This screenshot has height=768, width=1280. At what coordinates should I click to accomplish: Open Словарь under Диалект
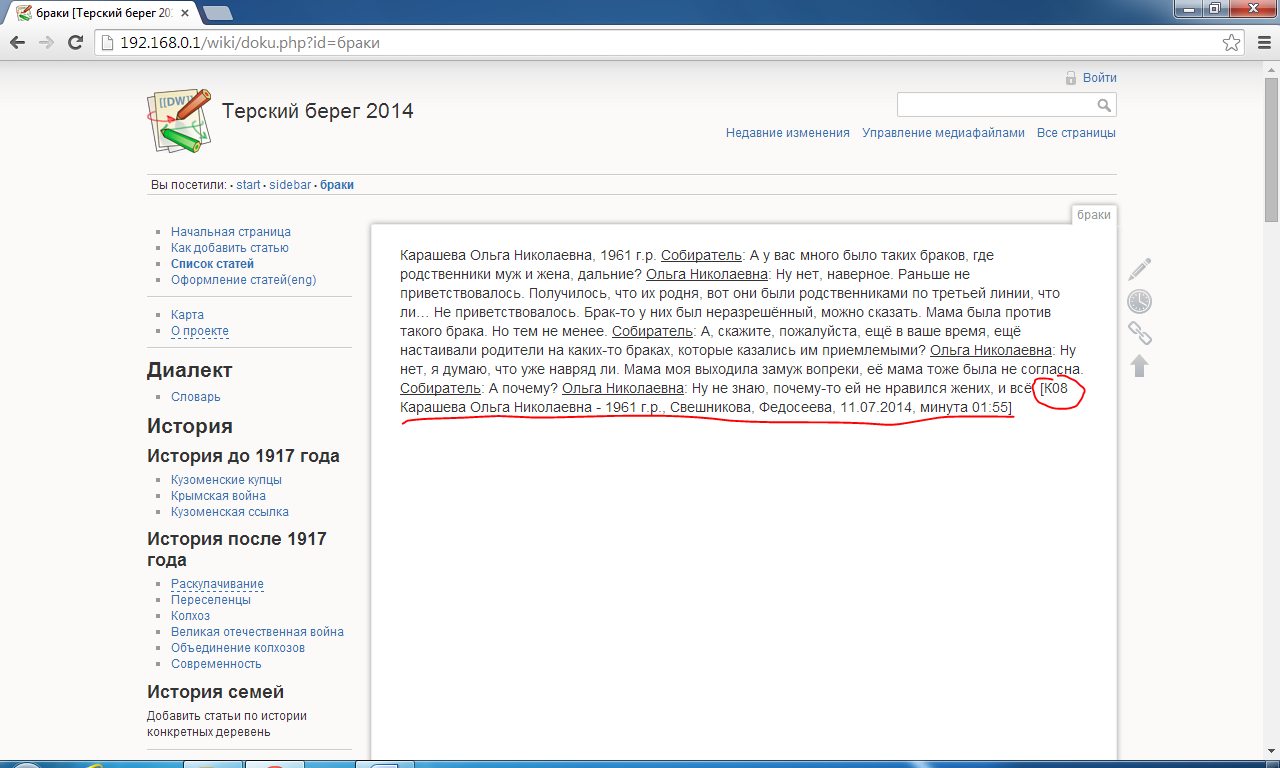(x=195, y=397)
